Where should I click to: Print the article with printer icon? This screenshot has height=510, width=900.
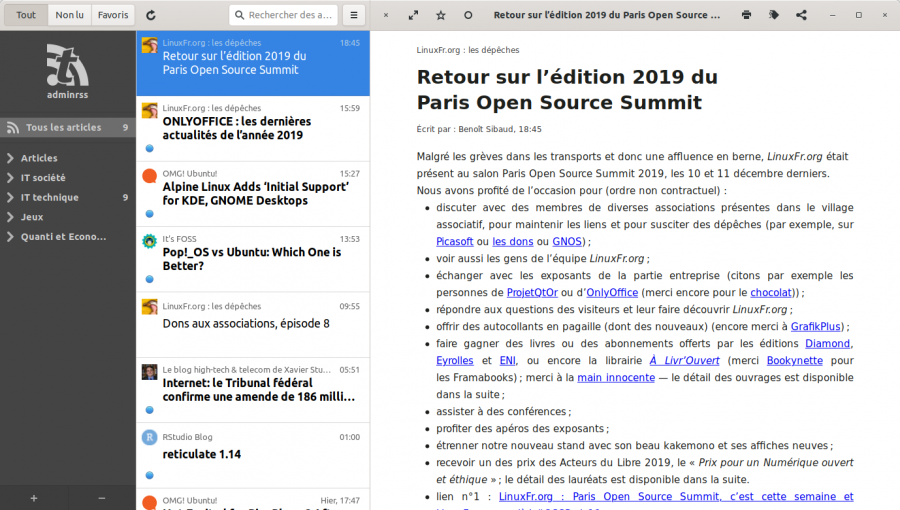tap(746, 15)
